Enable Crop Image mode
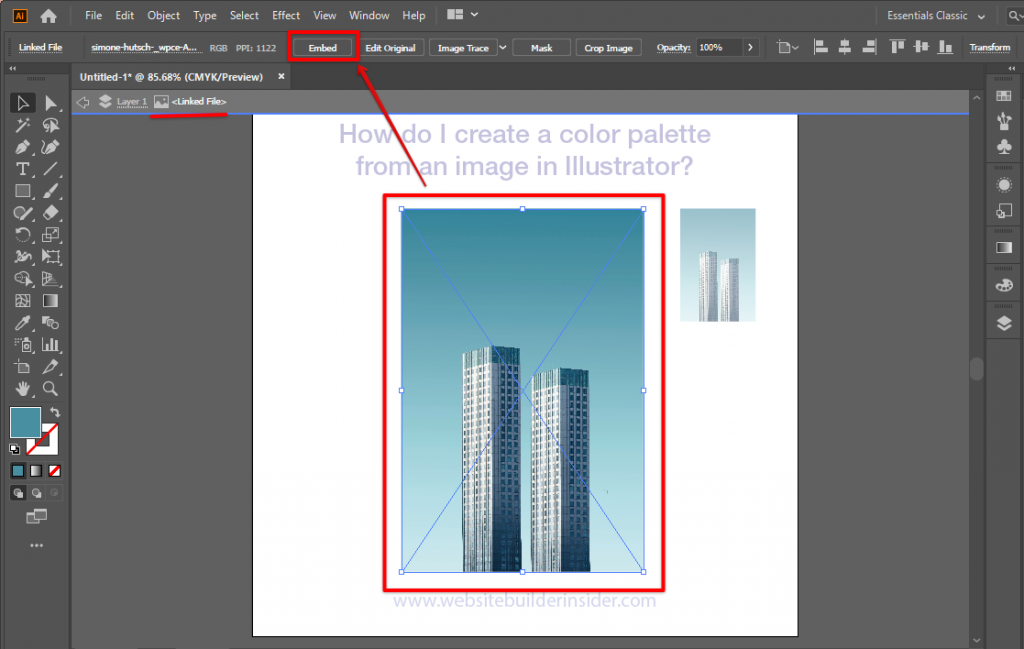 click(x=608, y=46)
